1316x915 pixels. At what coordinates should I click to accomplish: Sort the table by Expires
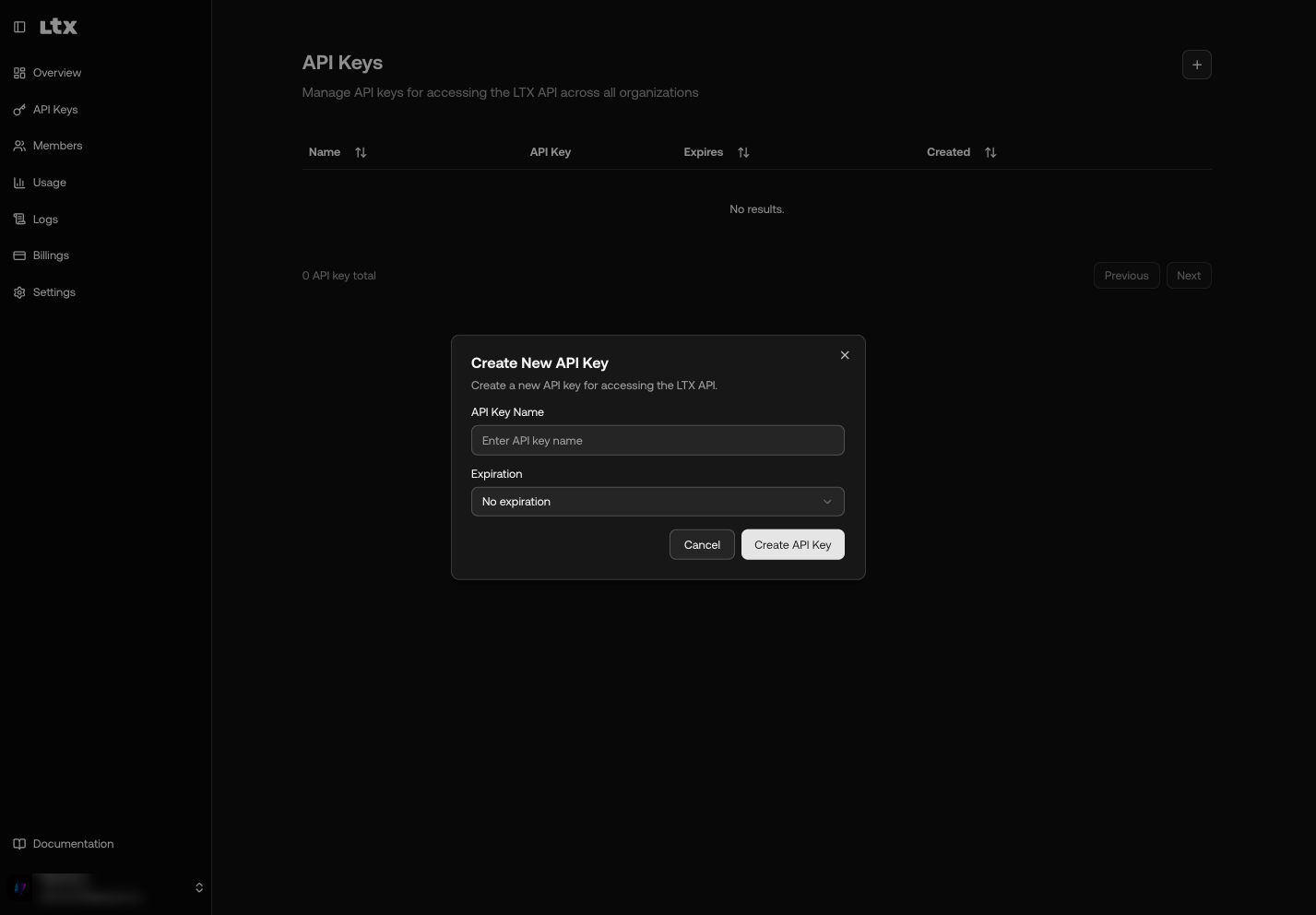743,152
